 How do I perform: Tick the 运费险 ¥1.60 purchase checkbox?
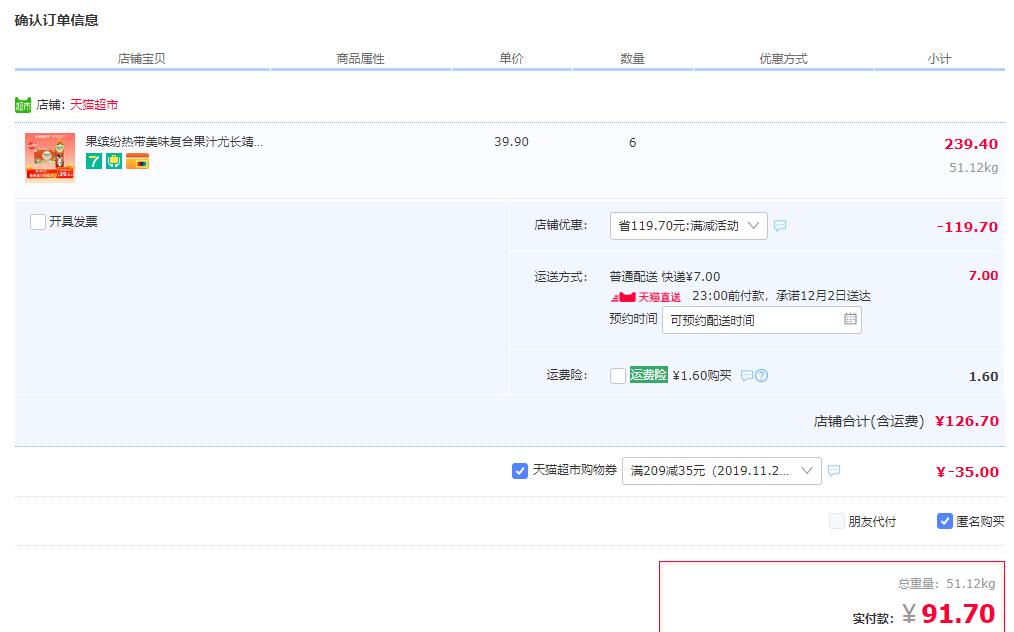tap(618, 376)
